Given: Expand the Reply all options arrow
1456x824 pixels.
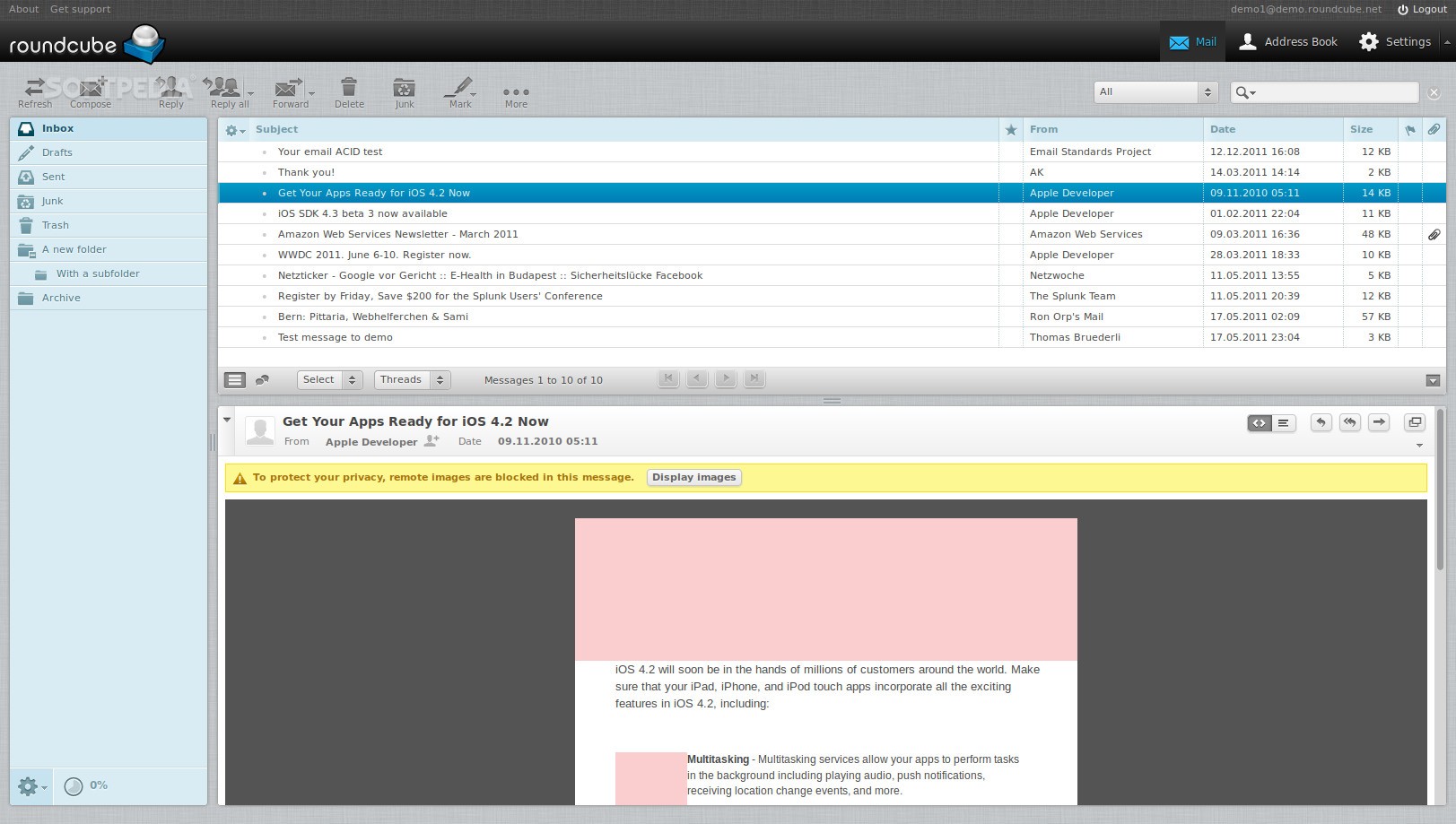Looking at the screenshot, I should (251, 93).
